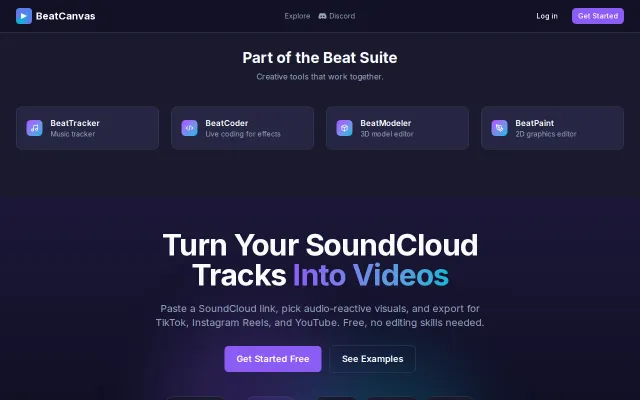Click the "Turn Your SoundCloud" headline
Viewport: 640px width, 400px height.
(x=320, y=245)
